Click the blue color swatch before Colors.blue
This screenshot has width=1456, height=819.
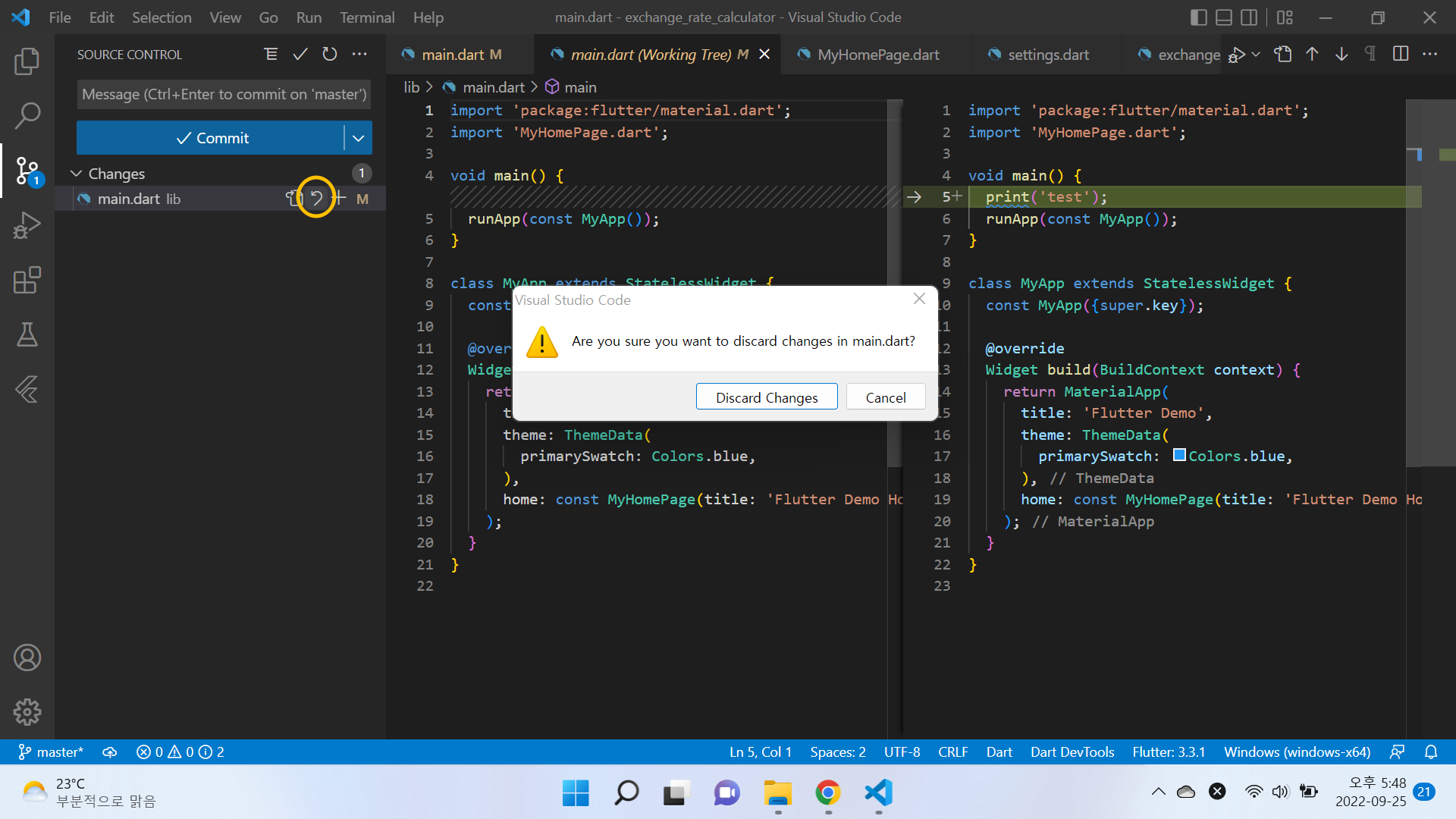click(1179, 455)
